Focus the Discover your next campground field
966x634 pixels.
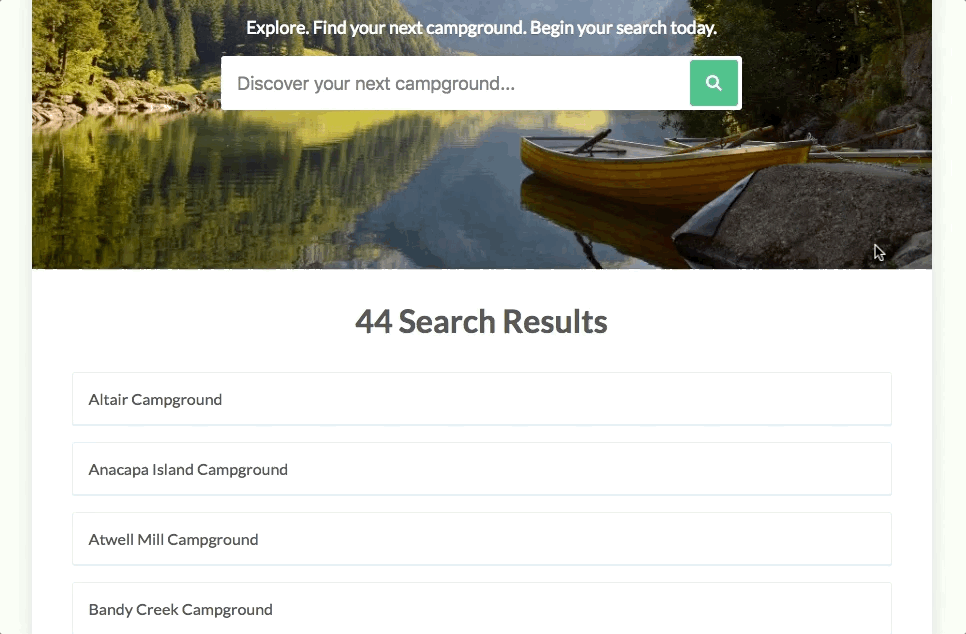click(x=456, y=83)
